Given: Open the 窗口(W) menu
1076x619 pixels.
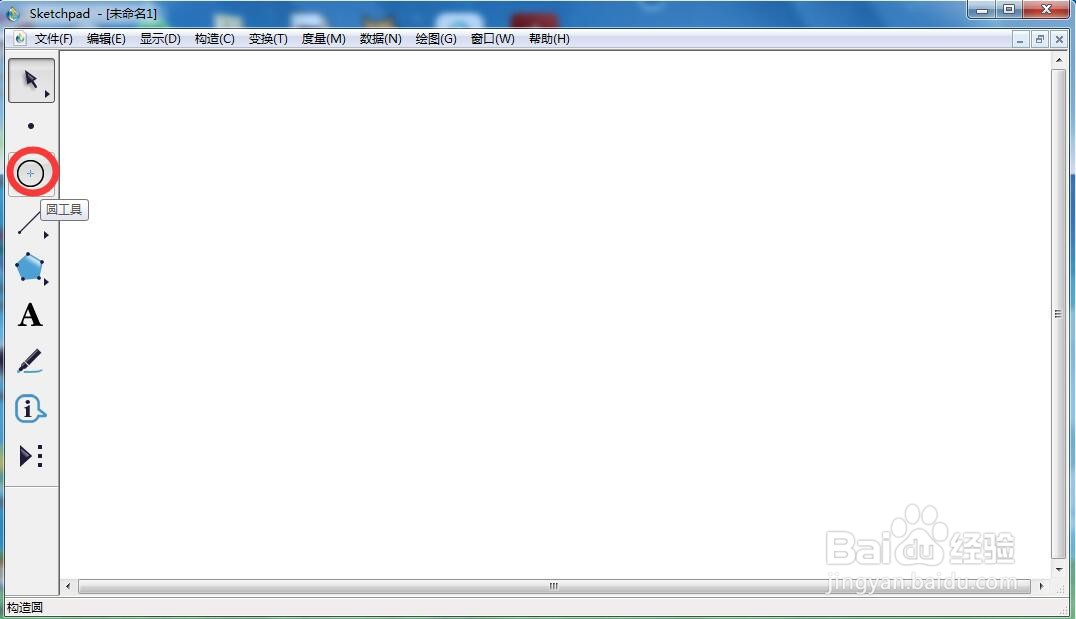Looking at the screenshot, I should tap(493, 39).
